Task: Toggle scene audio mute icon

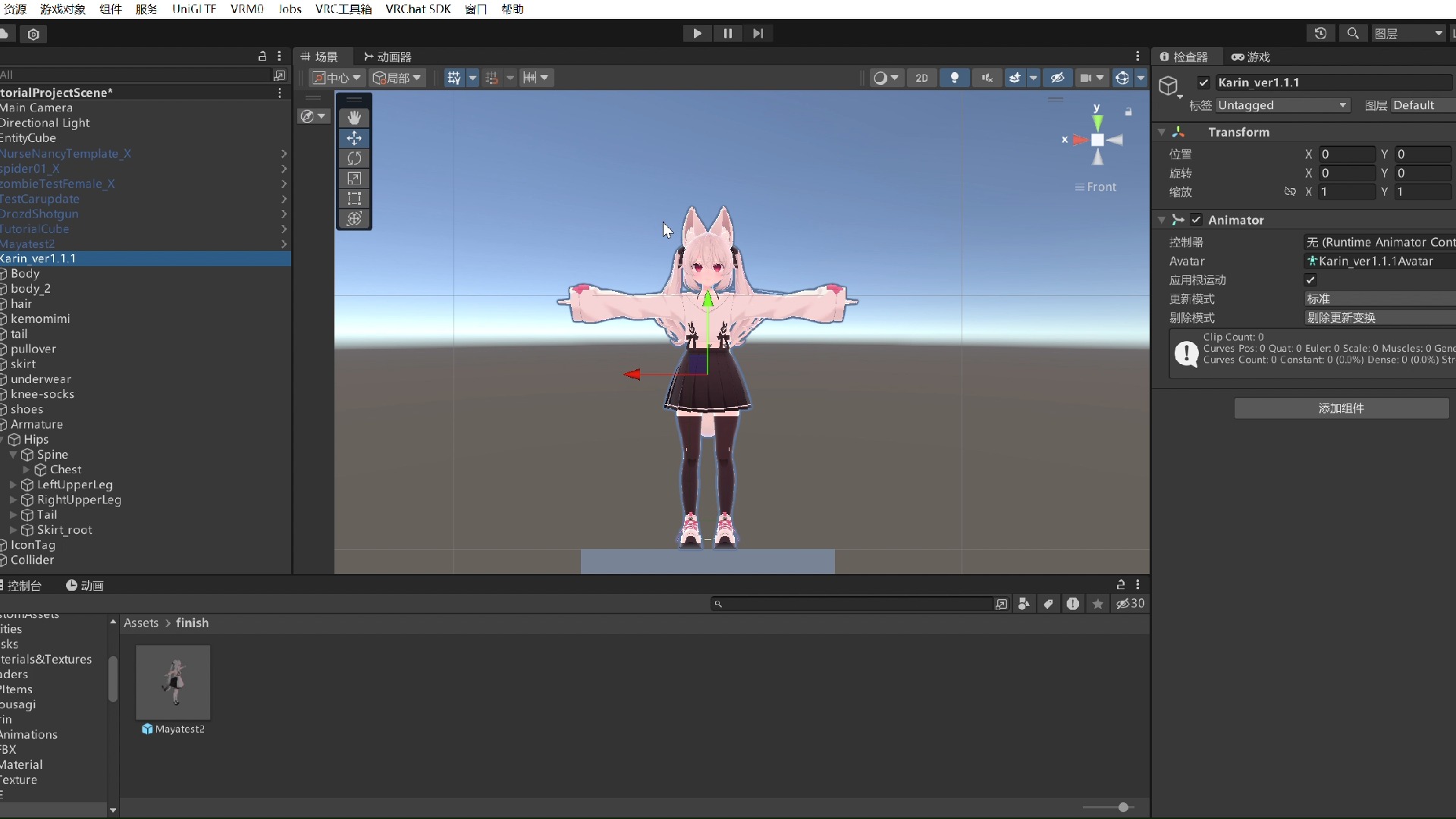Action: [987, 77]
